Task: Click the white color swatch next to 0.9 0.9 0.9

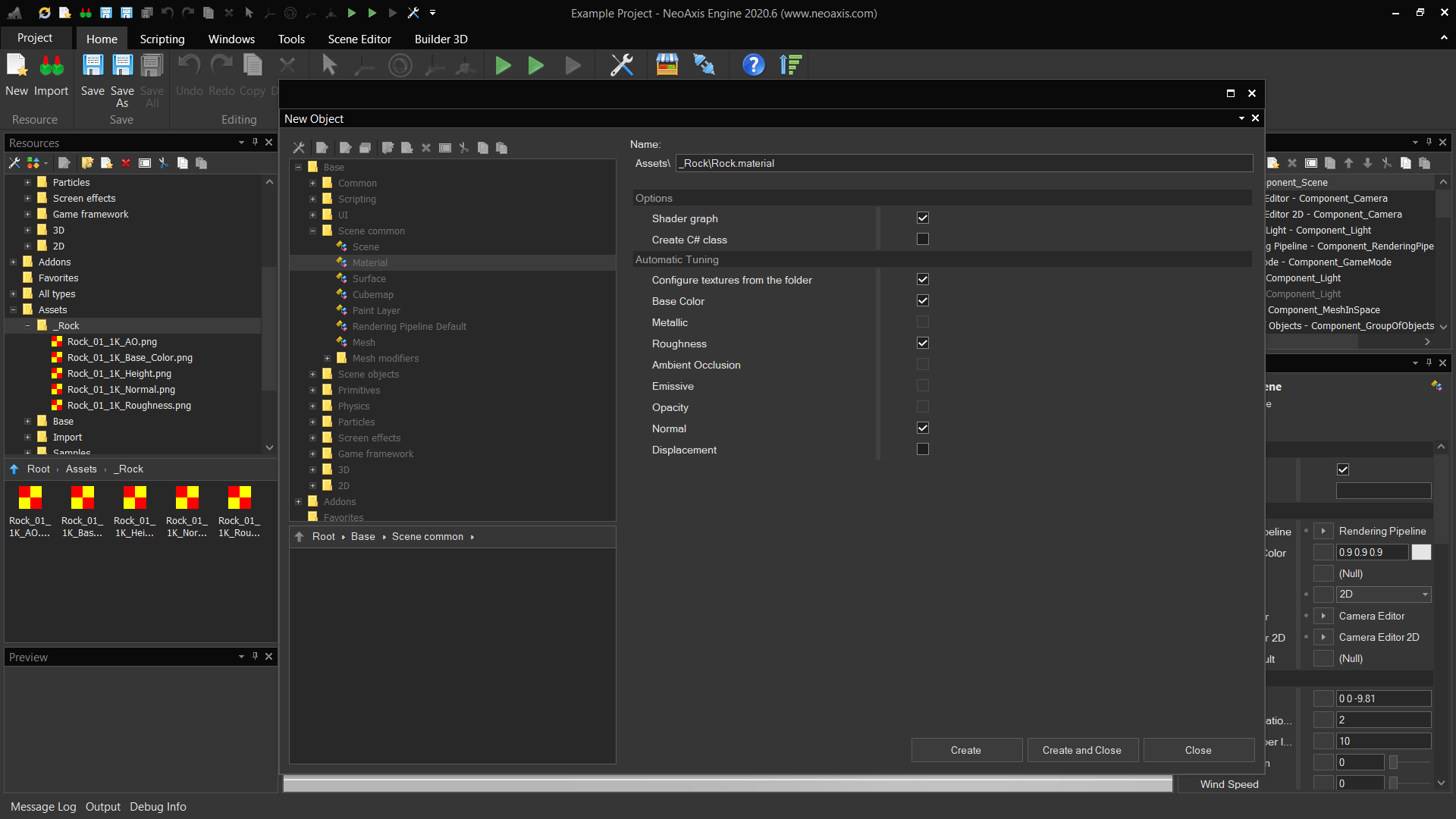Action: coord(1421,553)
